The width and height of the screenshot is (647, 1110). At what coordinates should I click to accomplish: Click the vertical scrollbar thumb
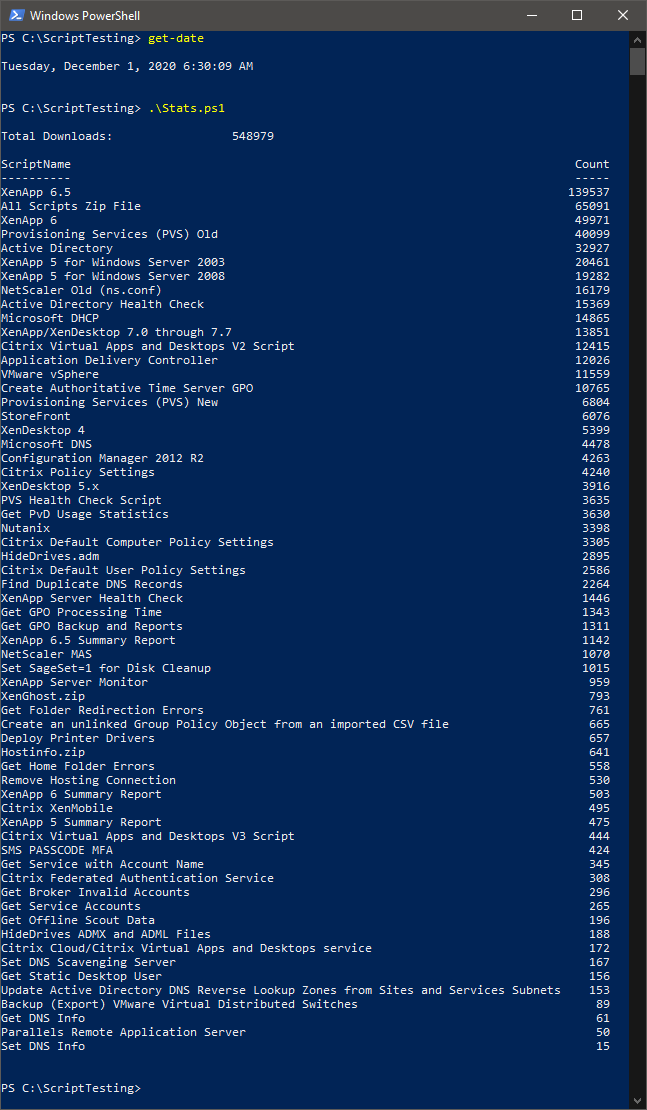point(637,61)
